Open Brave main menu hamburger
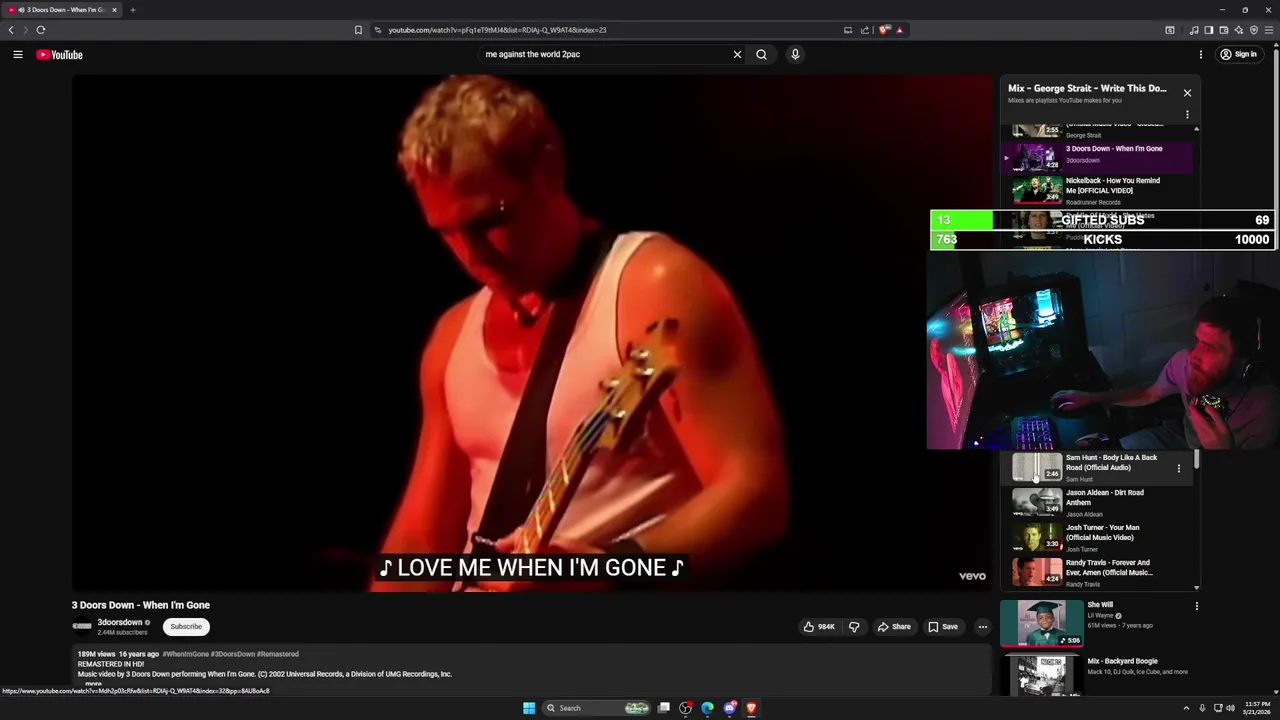This screenshot has height=720, width=1280. (1269, 30)
